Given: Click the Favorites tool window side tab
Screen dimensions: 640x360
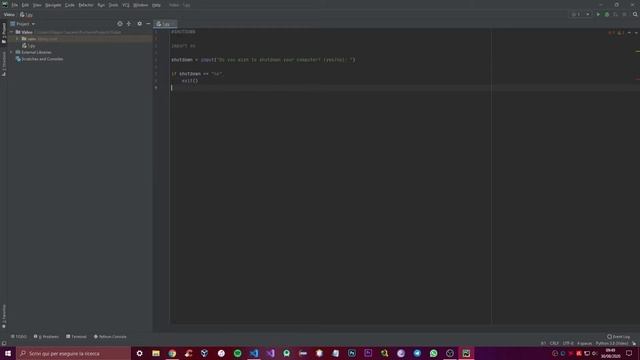Looking at the screenshot, I should tap(4, 316).
